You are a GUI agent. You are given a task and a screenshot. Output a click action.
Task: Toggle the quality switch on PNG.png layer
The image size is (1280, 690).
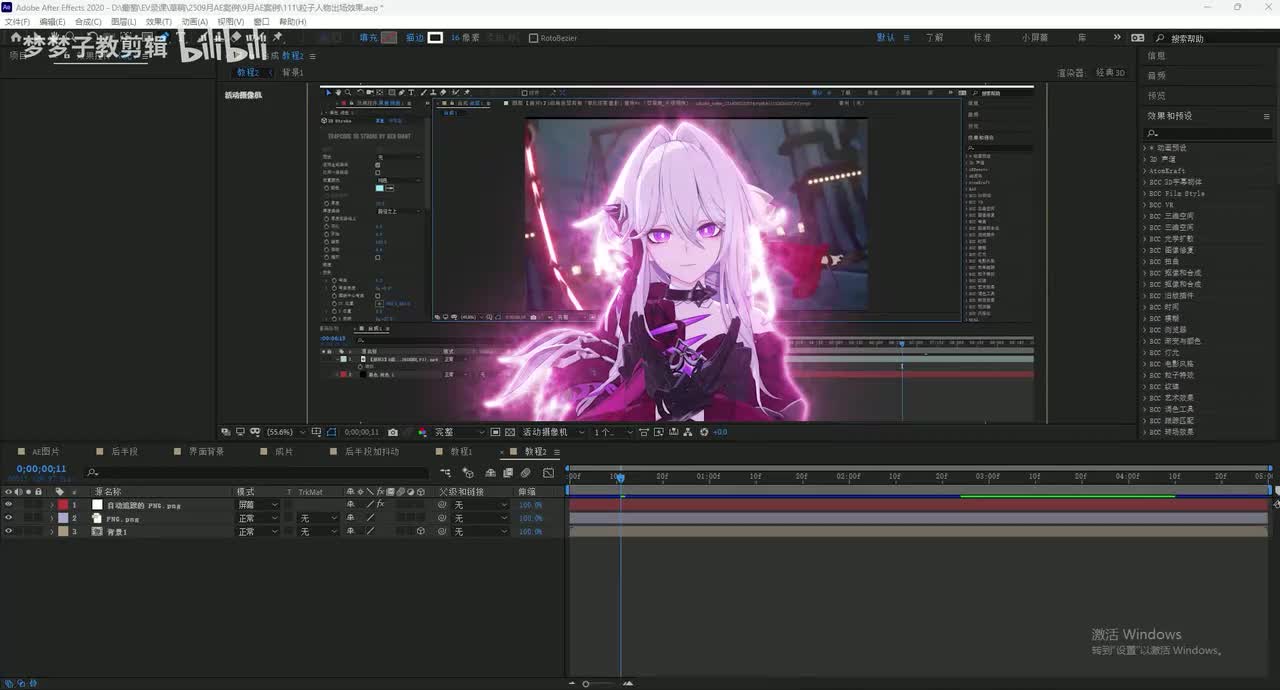tap(370, 518)
